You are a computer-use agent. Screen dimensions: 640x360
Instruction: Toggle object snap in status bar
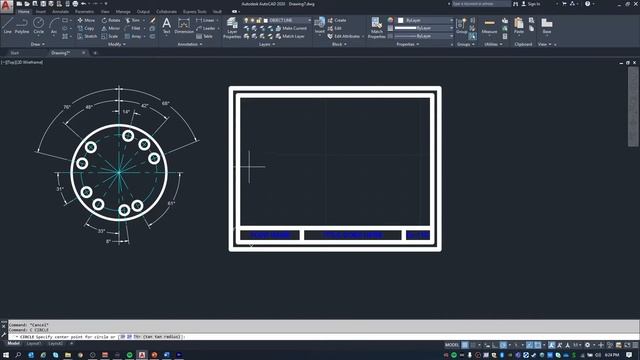[x=538, y=345]
